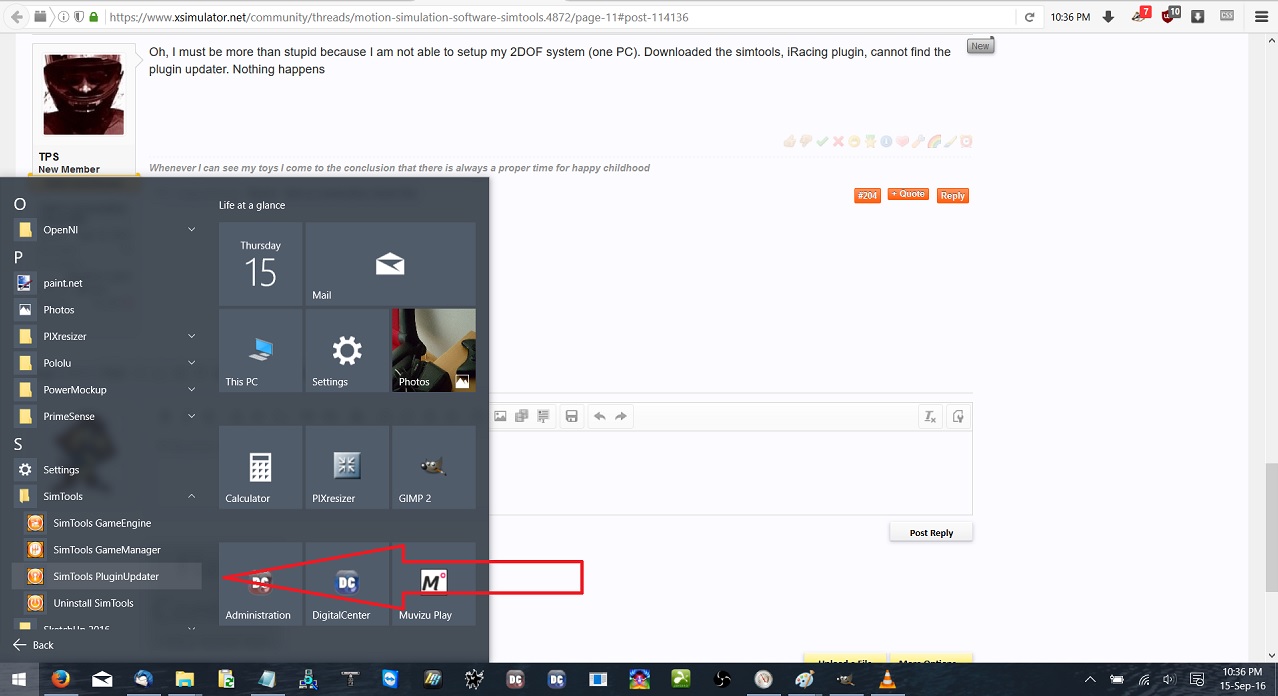Click the Windows Start button

point(19,680)
